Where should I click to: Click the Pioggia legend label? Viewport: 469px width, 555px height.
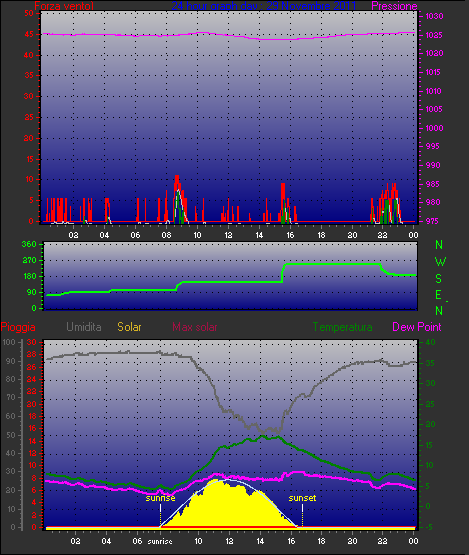click(18, 327)
